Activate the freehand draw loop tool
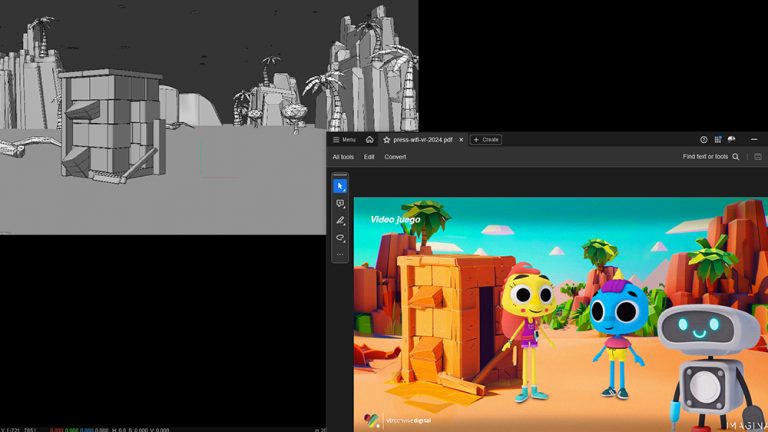The width and height of the screenshot is (768, 432). (340, 238)
